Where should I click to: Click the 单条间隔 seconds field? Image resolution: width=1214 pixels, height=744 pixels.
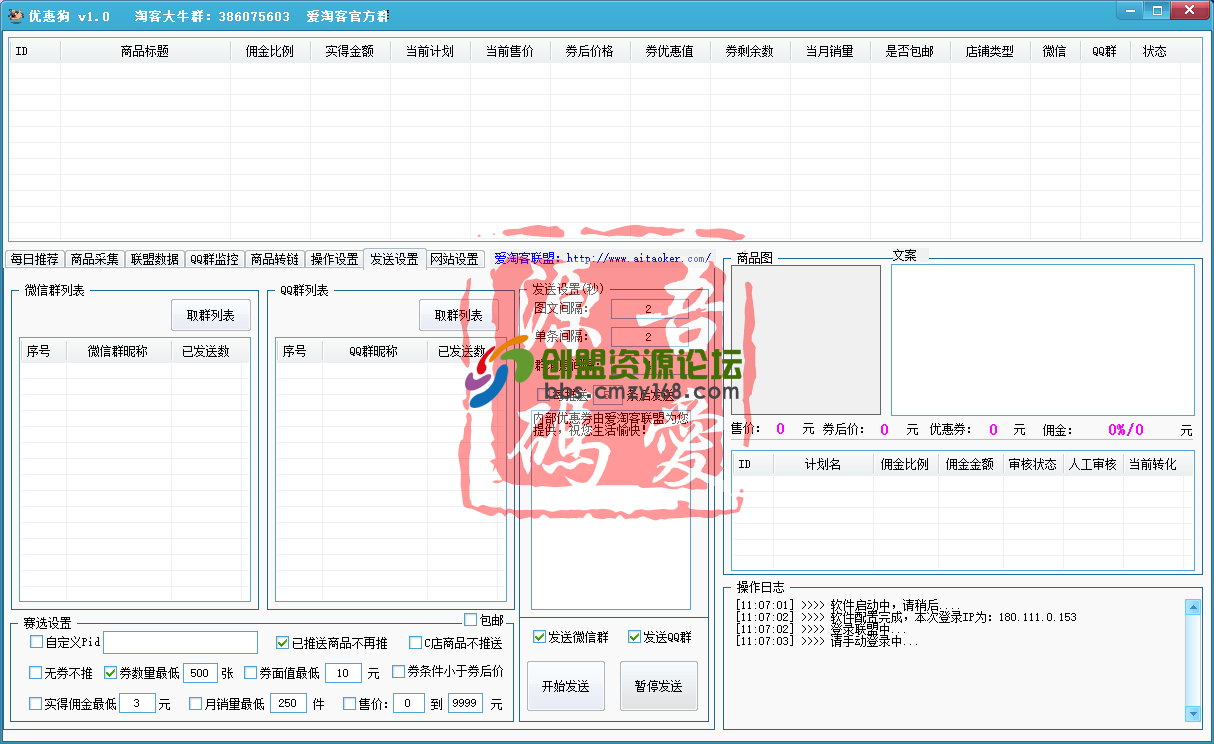pos(648,337)
